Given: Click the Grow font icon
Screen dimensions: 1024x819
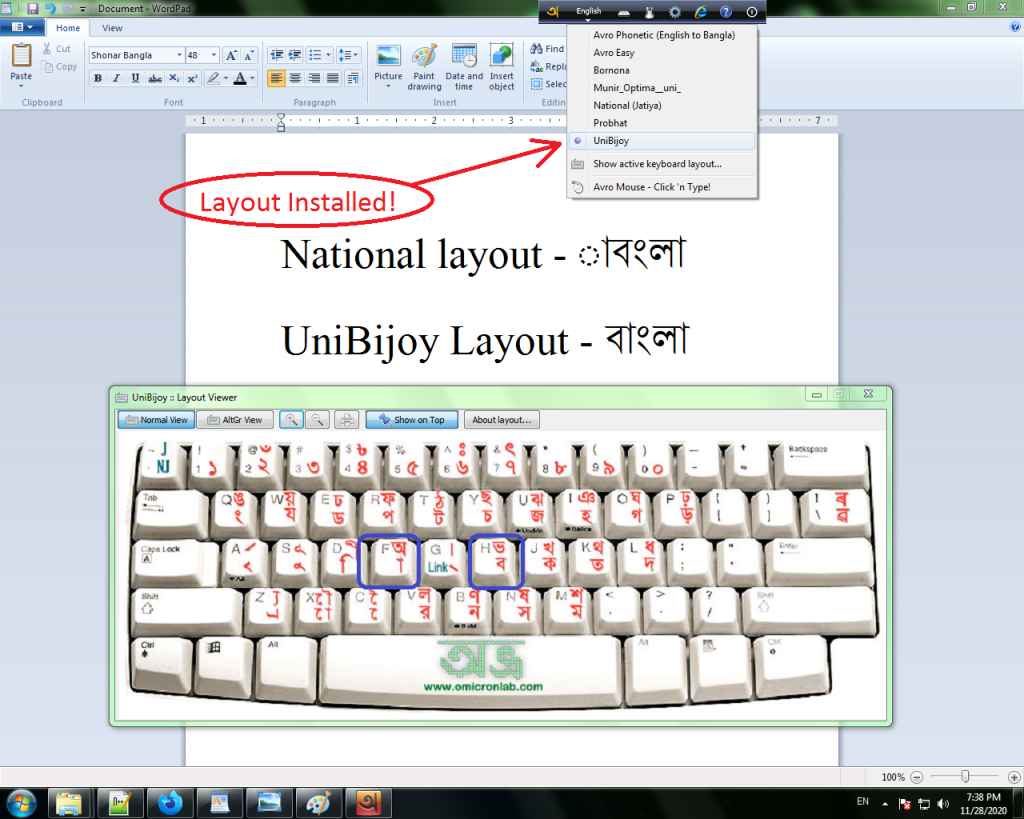Looking at the screenshot, I should (x=231, y=56).
